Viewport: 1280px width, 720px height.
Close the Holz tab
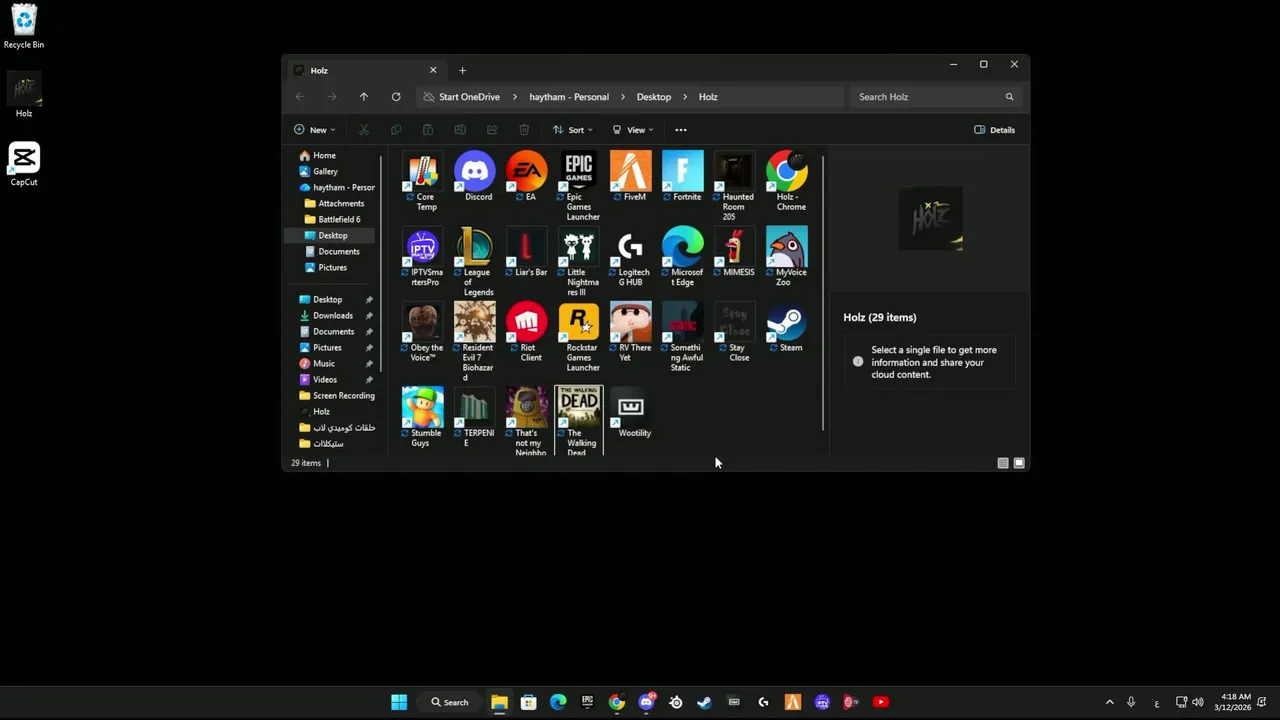tap(433, 70)
